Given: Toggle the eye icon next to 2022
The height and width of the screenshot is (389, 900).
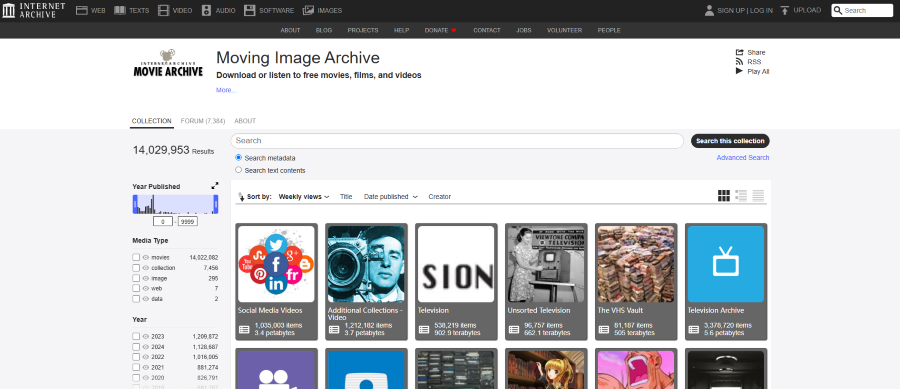Looking at the screenshot, I should (146, 357).
